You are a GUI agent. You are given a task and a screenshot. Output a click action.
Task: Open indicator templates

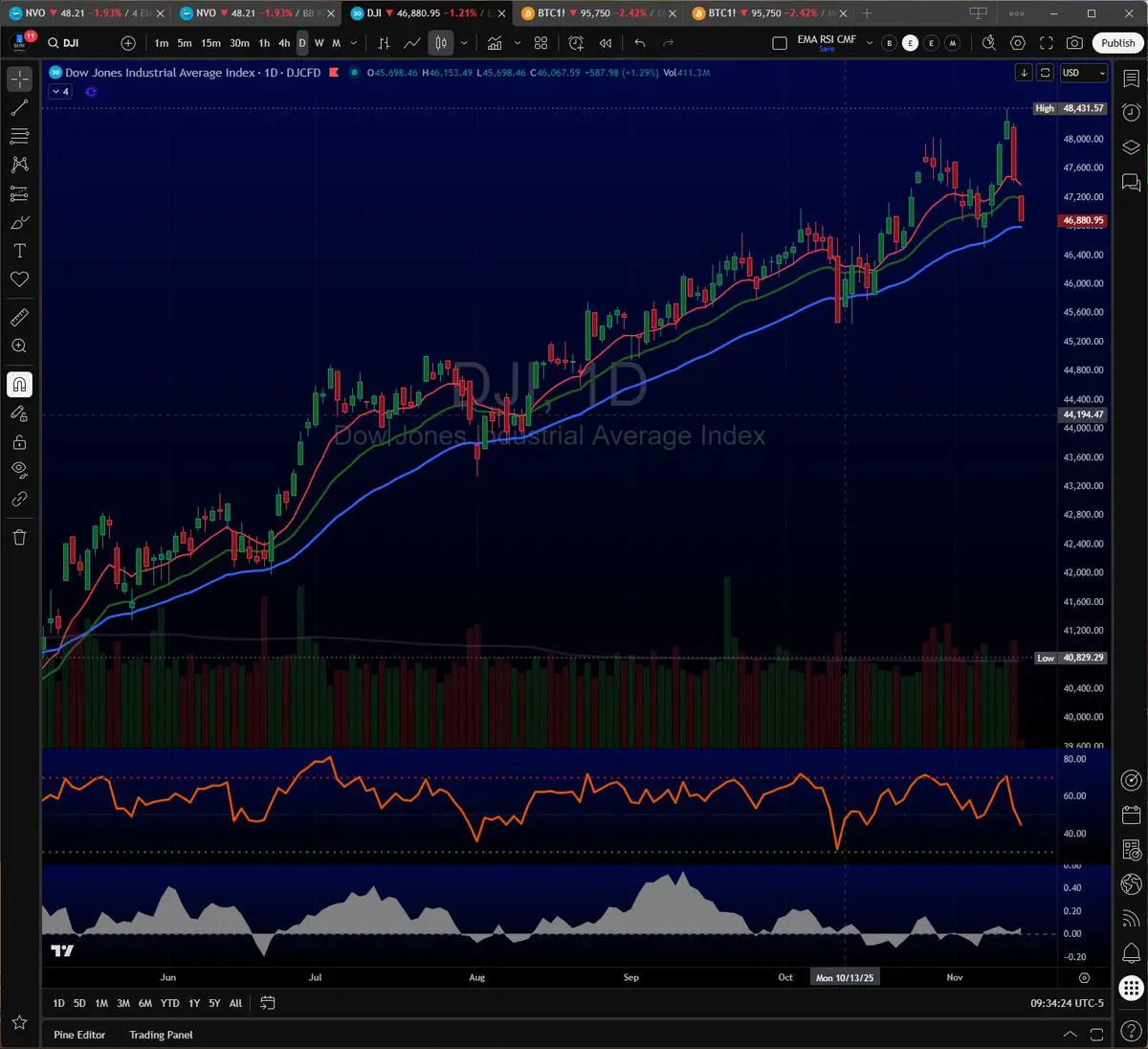pos(541,43)
